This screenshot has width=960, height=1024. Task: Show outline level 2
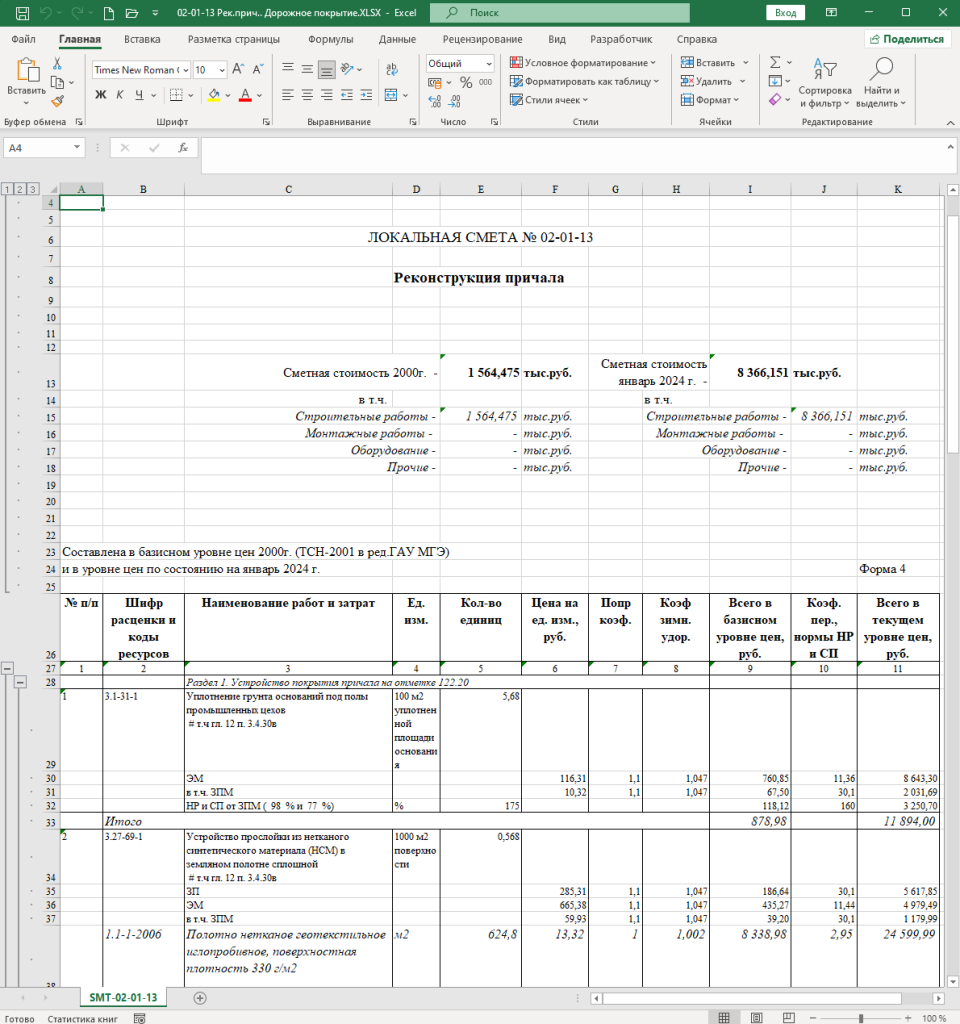[20, 189]
